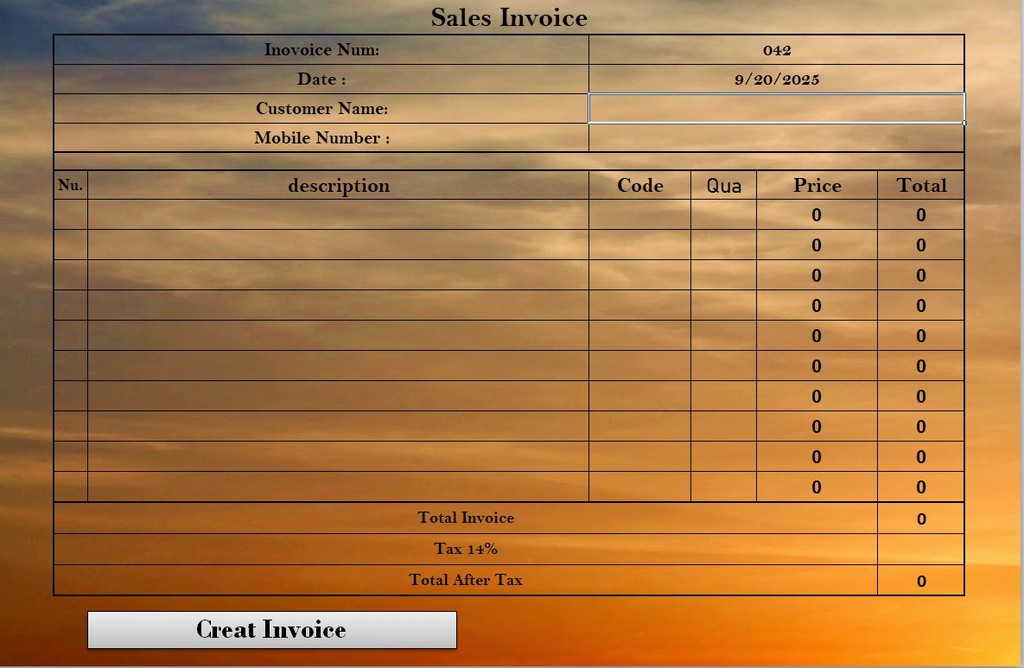Select the first item row's Code cell
This screenshot has width=1024, height=668.
click(639, 215)
